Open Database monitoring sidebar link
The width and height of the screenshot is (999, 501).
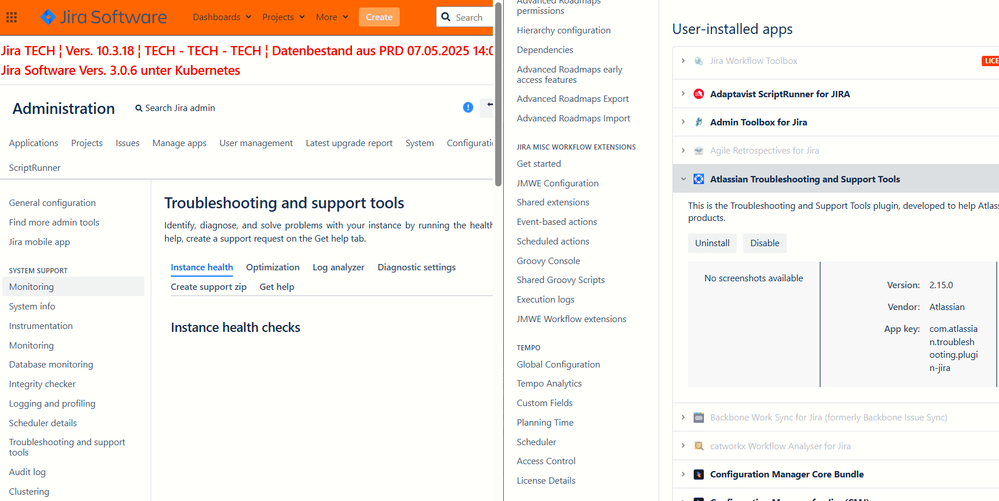pos(51,365)
